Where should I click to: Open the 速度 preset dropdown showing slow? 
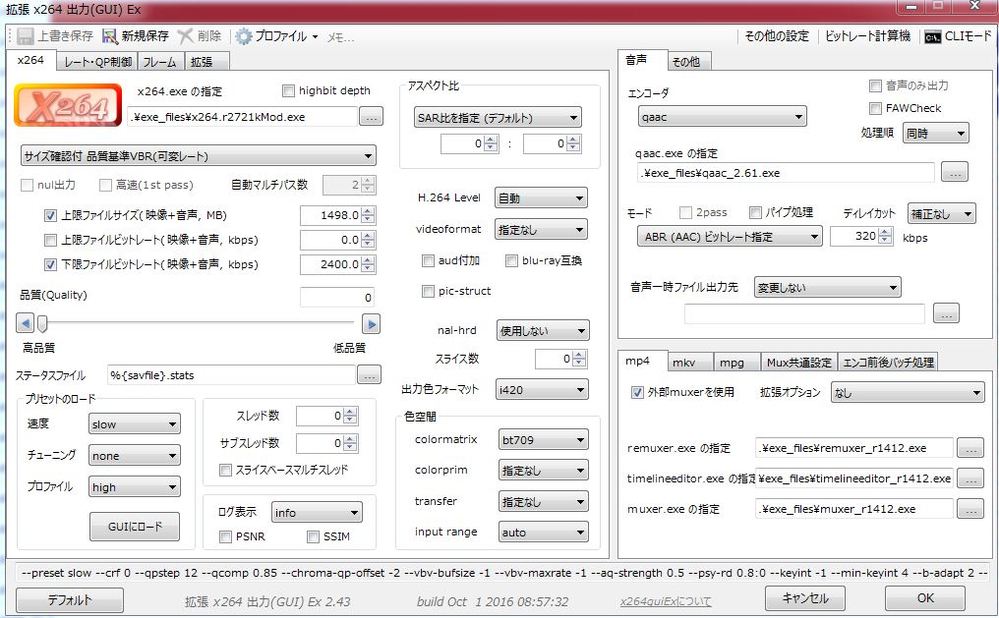coord(134,424)
